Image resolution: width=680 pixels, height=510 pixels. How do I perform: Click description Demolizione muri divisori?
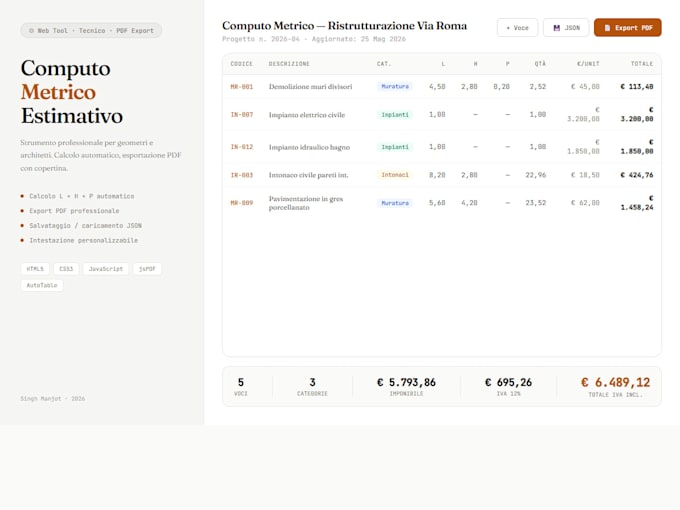point(311,87)
